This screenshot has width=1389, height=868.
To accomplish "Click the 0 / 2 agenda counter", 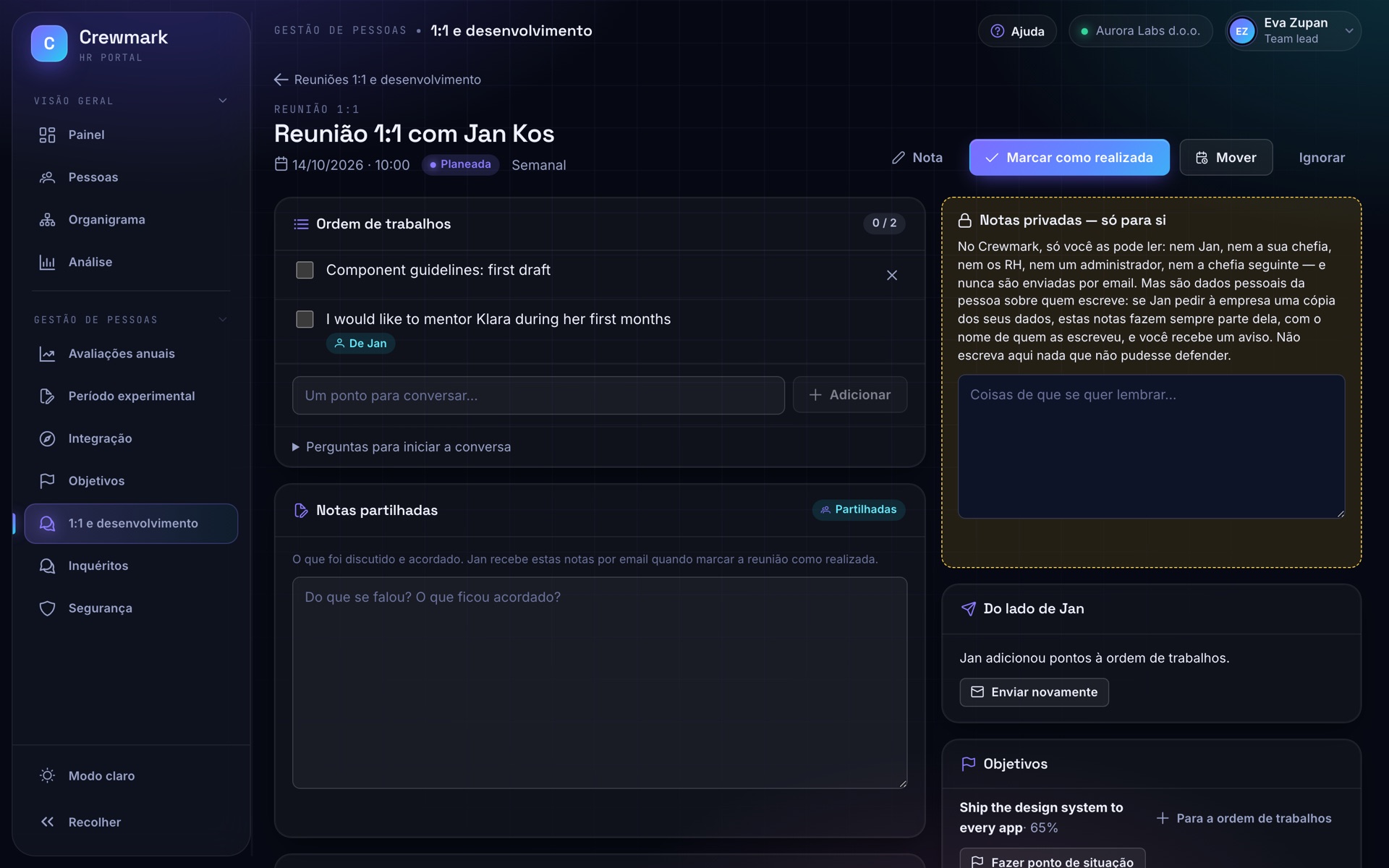I will coord(884,224).
